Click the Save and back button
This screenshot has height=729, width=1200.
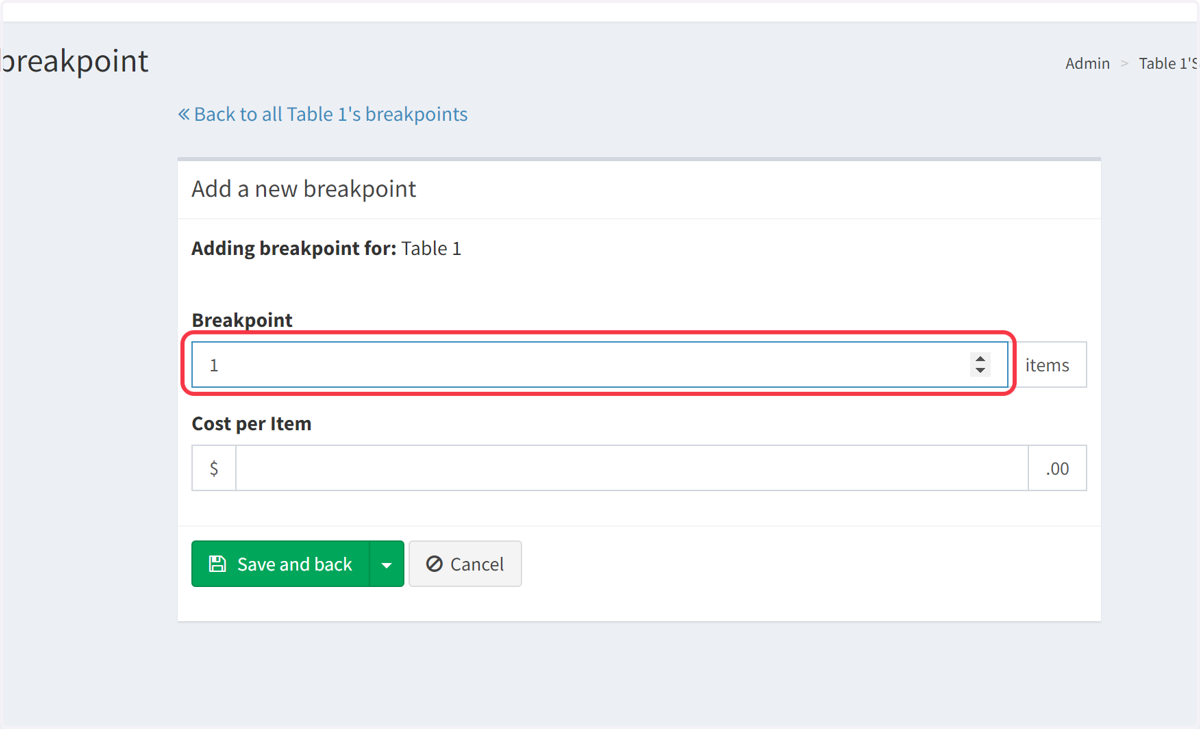(x=281, y=564)
